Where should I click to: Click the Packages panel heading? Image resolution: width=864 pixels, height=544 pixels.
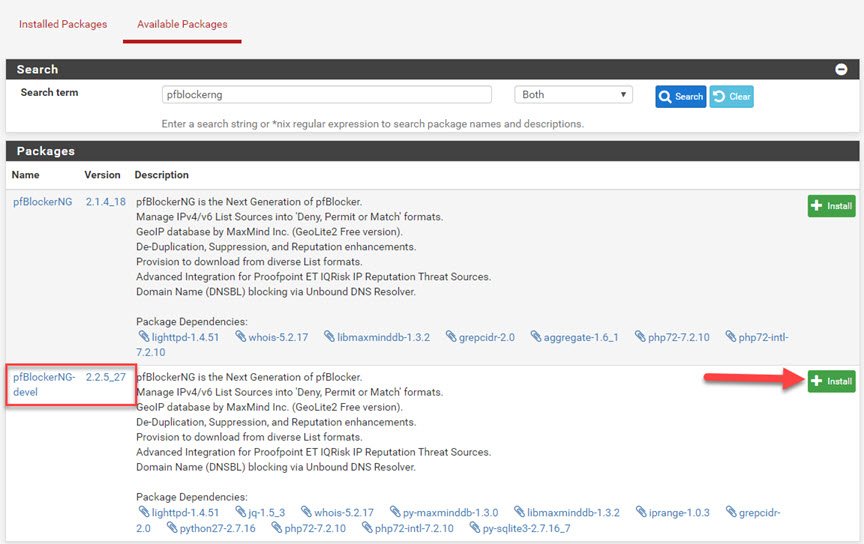click(45, 151)
